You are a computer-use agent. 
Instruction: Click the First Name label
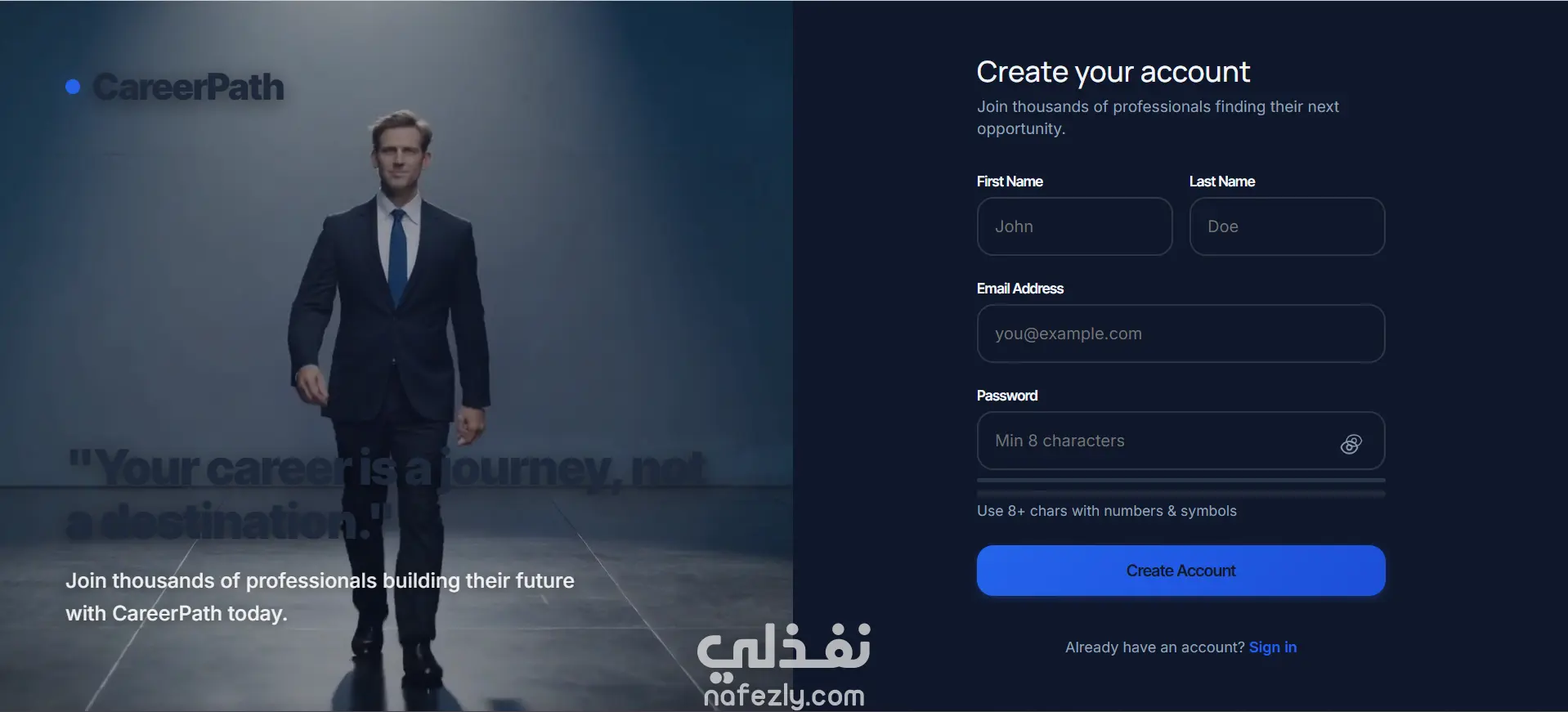(1010, 181)
